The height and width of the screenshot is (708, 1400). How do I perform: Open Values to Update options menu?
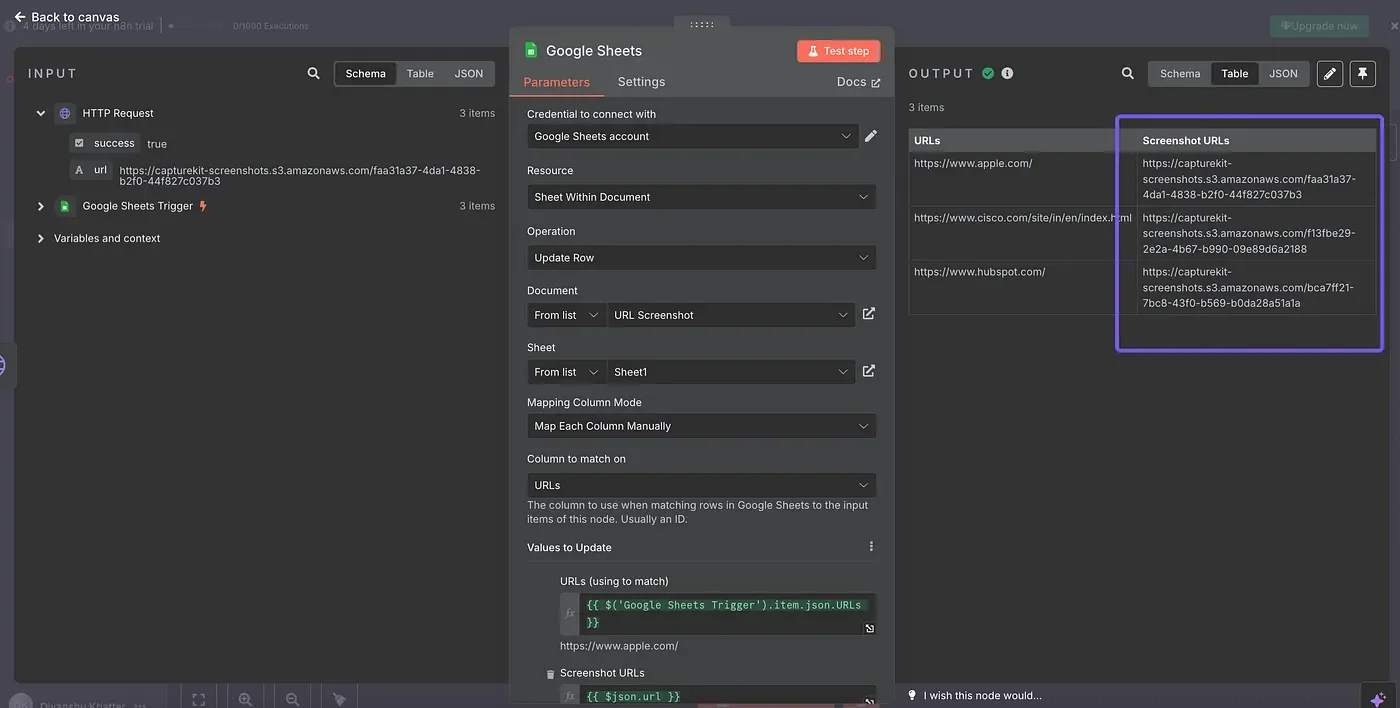(x=871, y=547)
